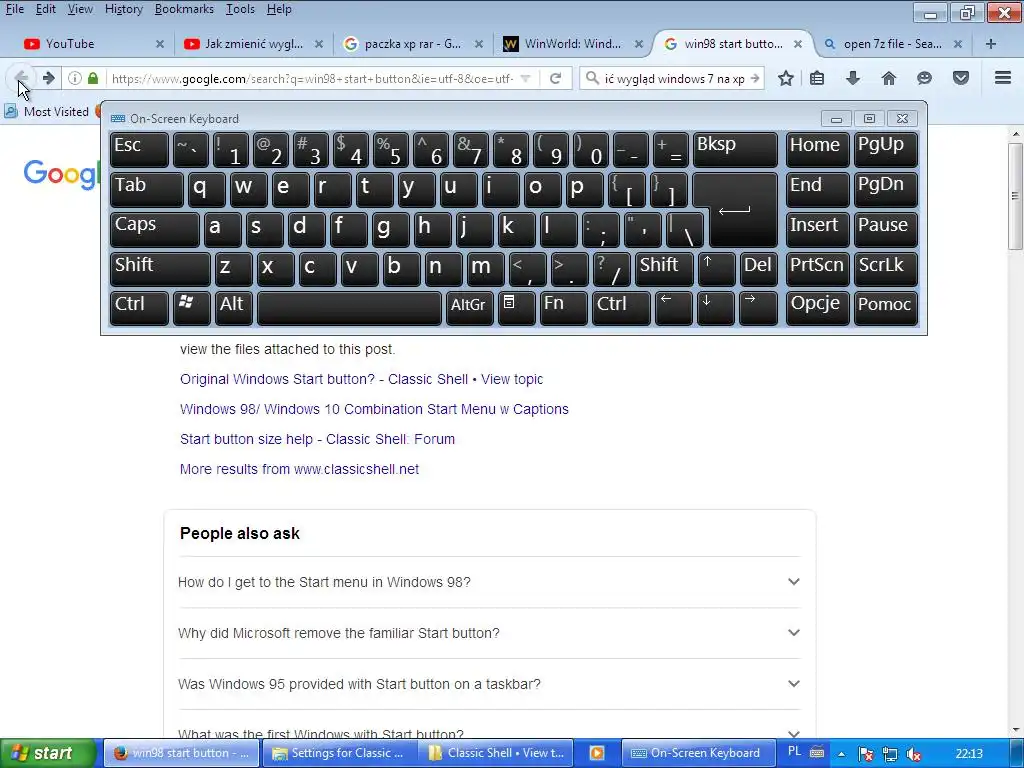This screenshot has height=768, width=1024.
Task: Open "More results from www.classicshell.net"
Action: [299, 470]
